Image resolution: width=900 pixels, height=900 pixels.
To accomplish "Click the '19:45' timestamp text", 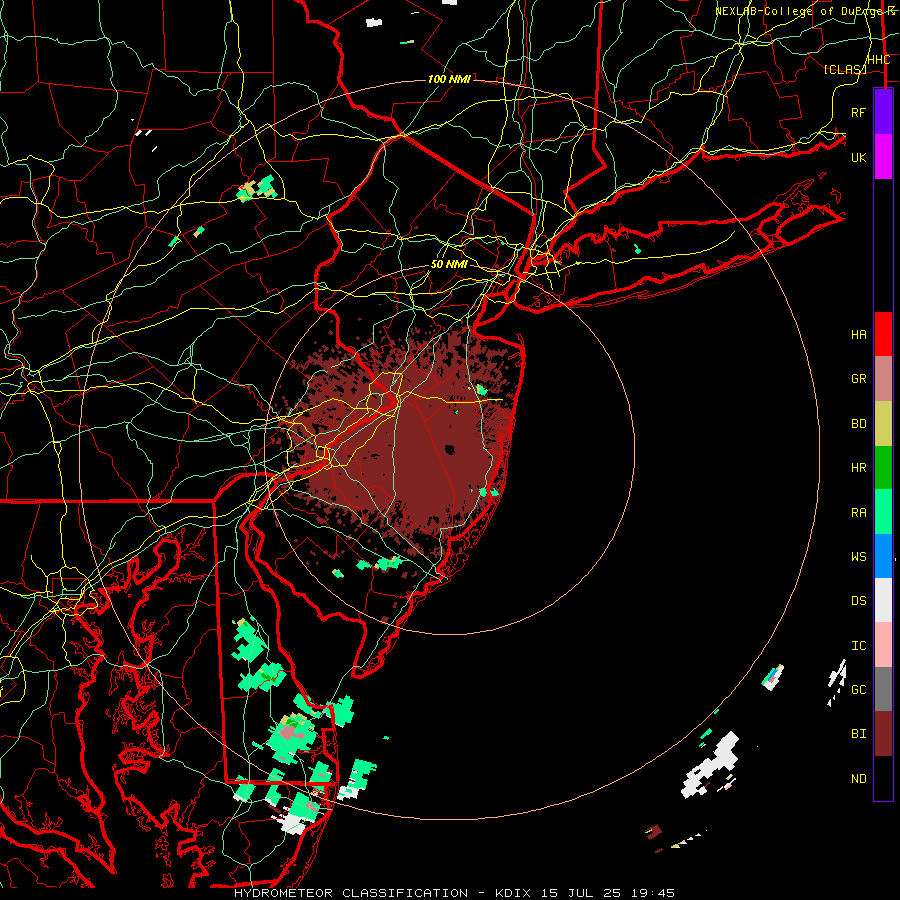I will pos(653,893).
